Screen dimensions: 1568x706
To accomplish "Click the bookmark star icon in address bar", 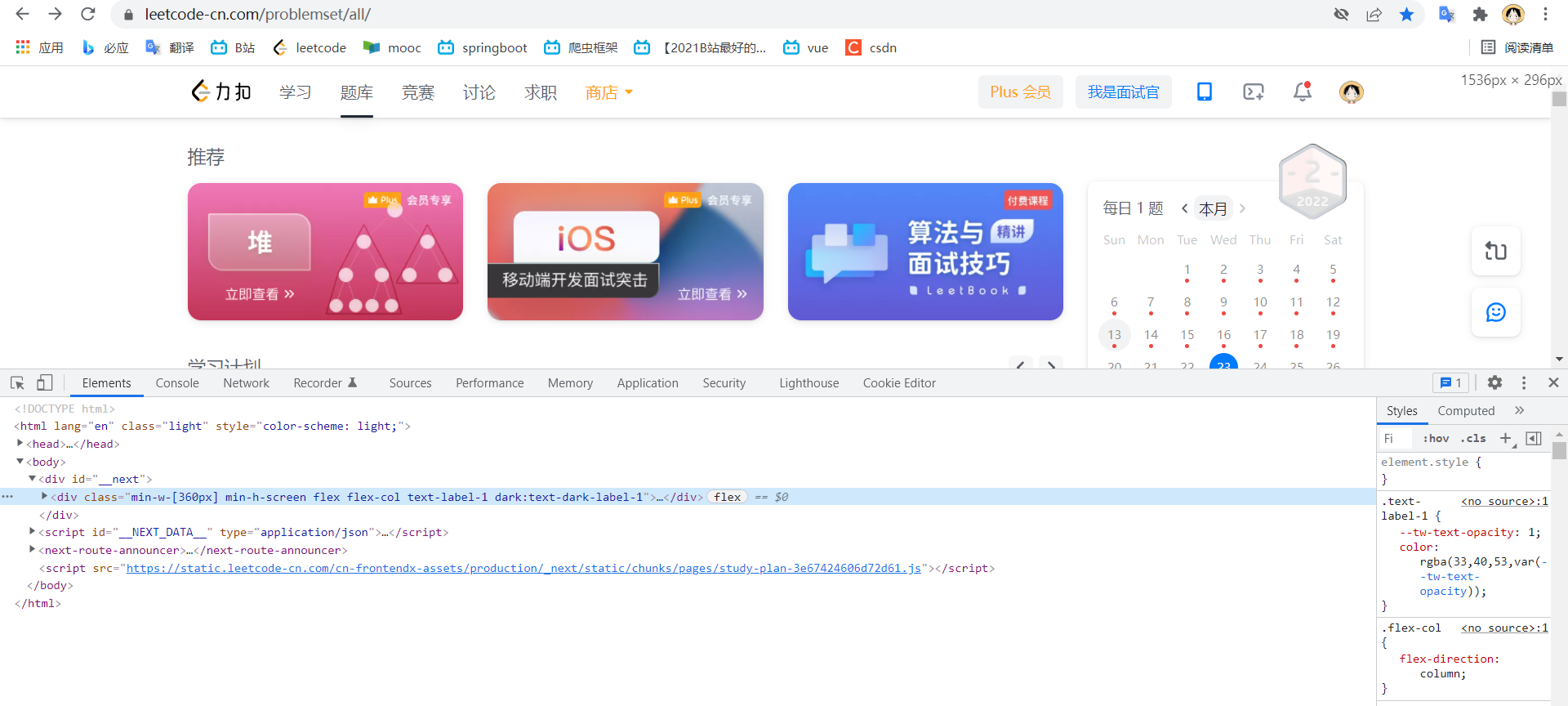I will coord(1406,14).
